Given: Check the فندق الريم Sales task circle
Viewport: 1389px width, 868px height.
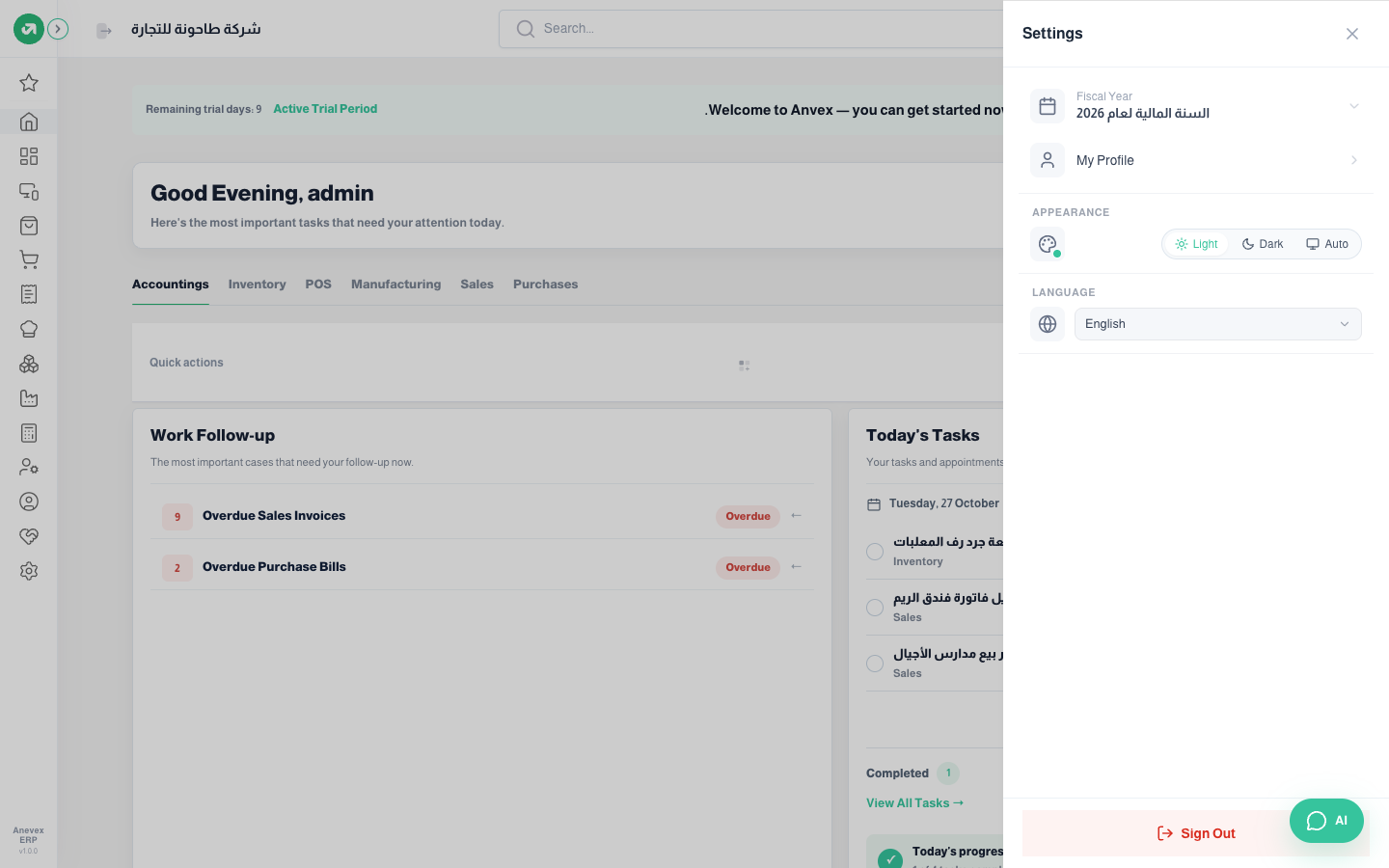Looking at the screenshot, I should 875,608.
